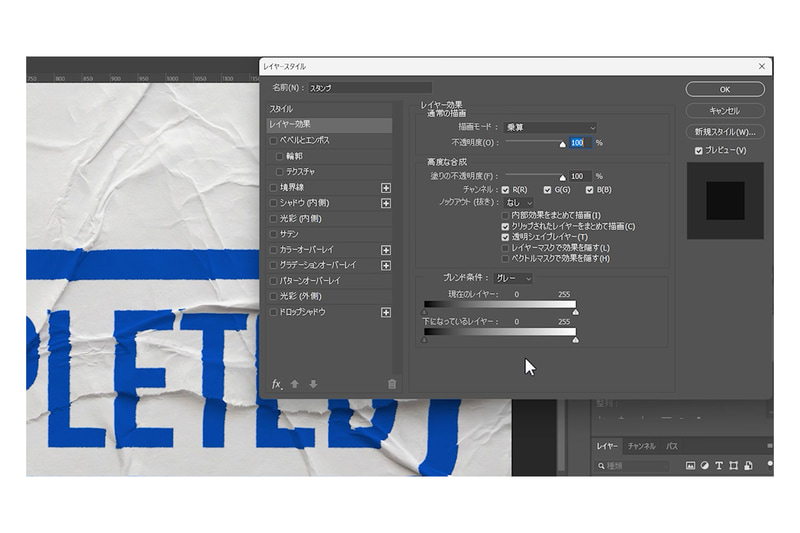Toggle クリップされたレイヤーをまとめて描画 checkbox
The image size is (800, 533).
pyautogui.click(x=505, y=226)
